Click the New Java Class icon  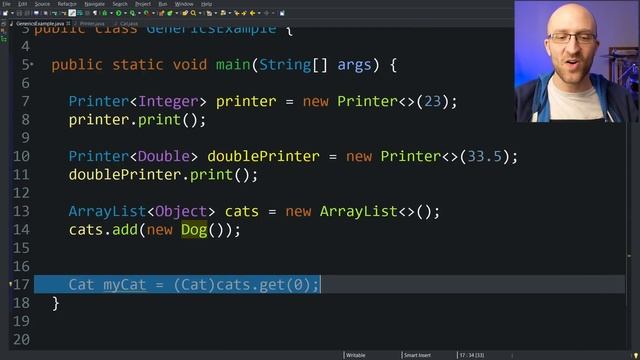click(170, 13)
